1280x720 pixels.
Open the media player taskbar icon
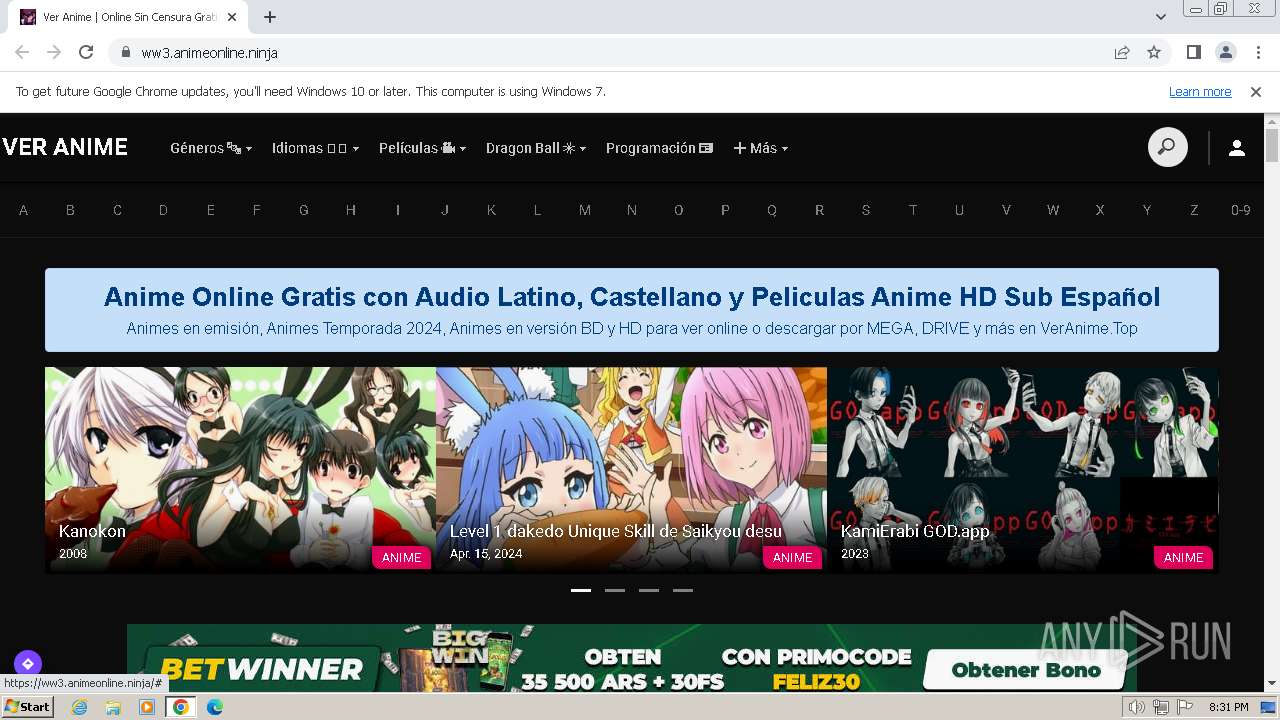coord(147,707)
